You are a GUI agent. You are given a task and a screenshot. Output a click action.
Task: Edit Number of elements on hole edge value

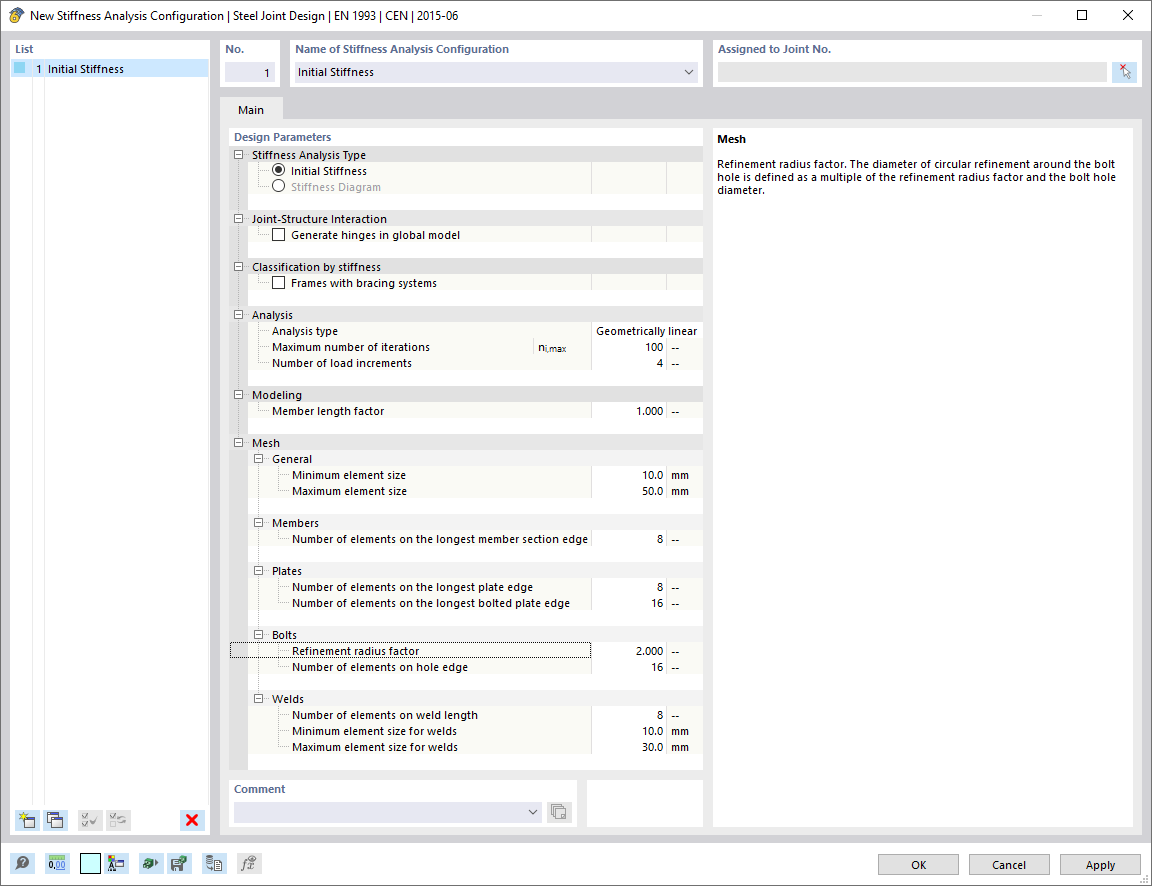629,667
